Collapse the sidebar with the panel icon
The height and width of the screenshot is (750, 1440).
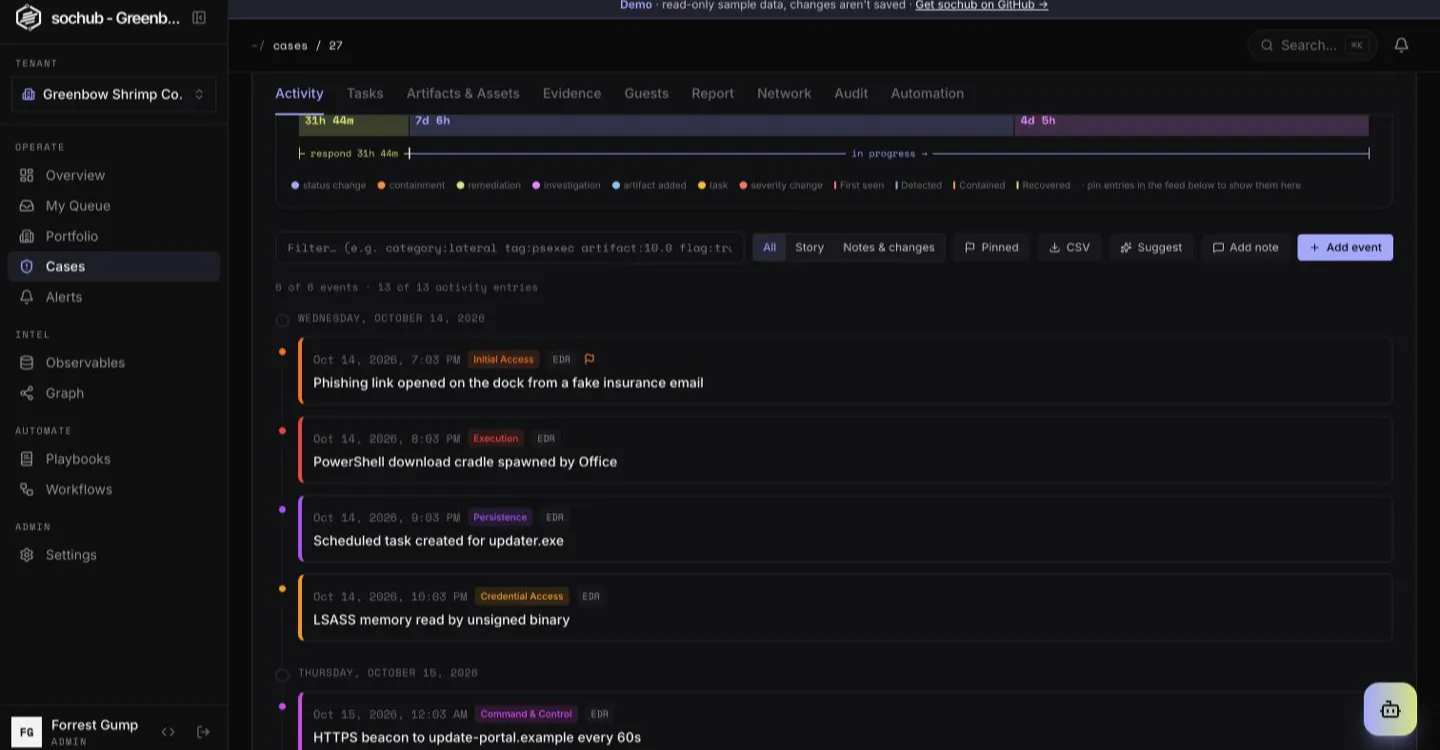[199, 18]
